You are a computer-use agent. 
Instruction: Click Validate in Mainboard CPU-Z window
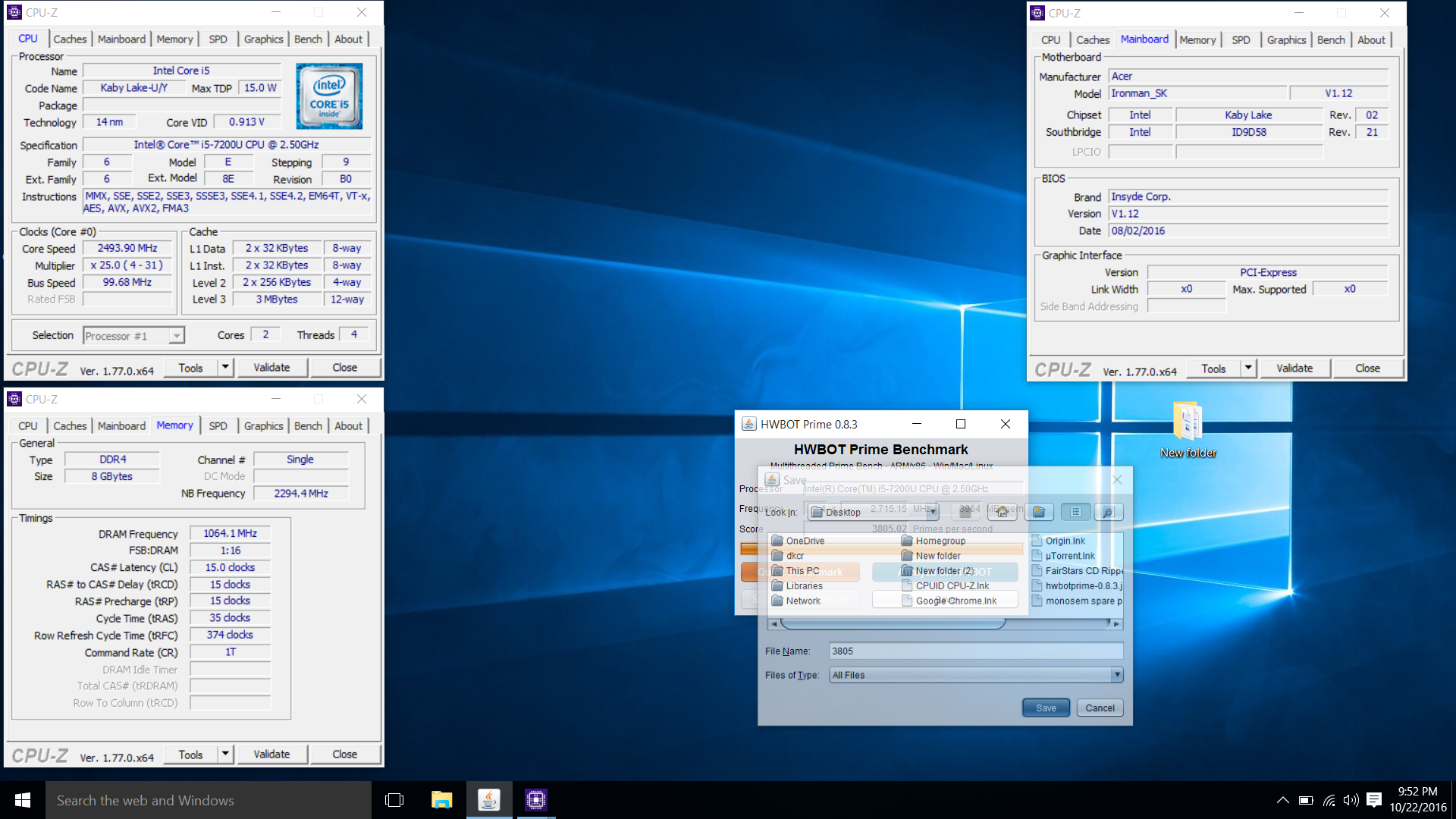[1294, 369]
